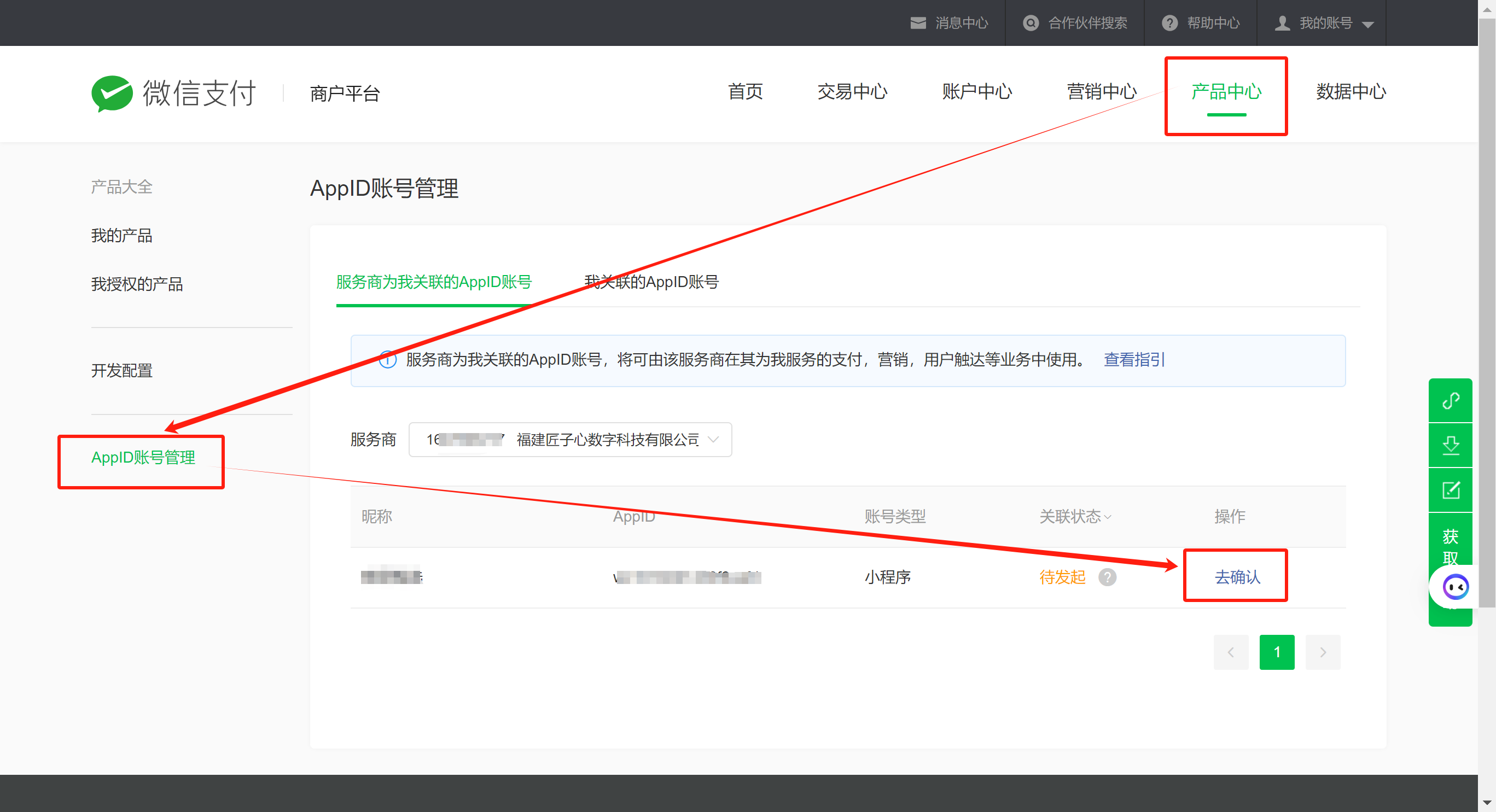Click the download icon in green sidebar
Image resolution: width=1496 pixels, height=812 pixels.
(x=1450, y=445)
